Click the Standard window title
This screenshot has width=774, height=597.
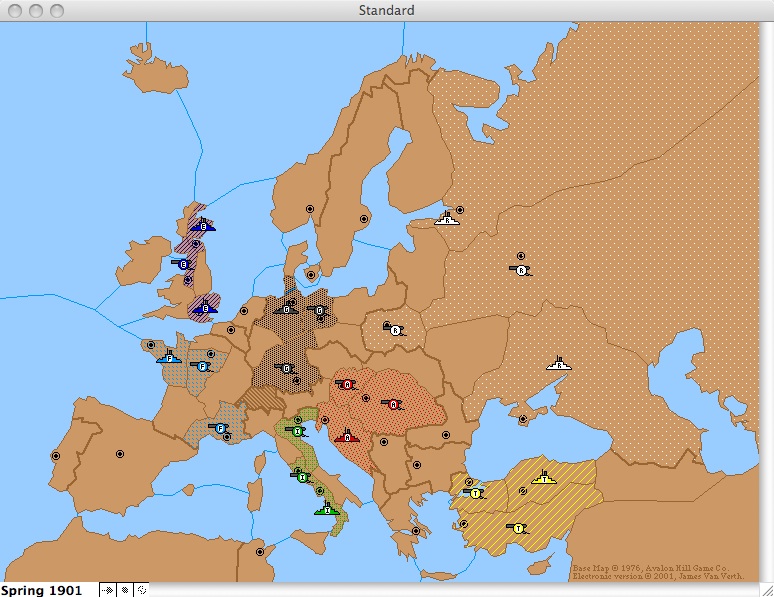[387, 10]
